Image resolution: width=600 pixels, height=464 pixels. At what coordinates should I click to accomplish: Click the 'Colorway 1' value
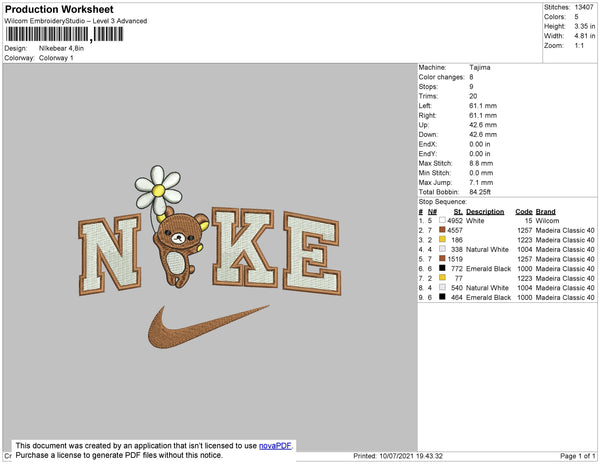[56, 58]
